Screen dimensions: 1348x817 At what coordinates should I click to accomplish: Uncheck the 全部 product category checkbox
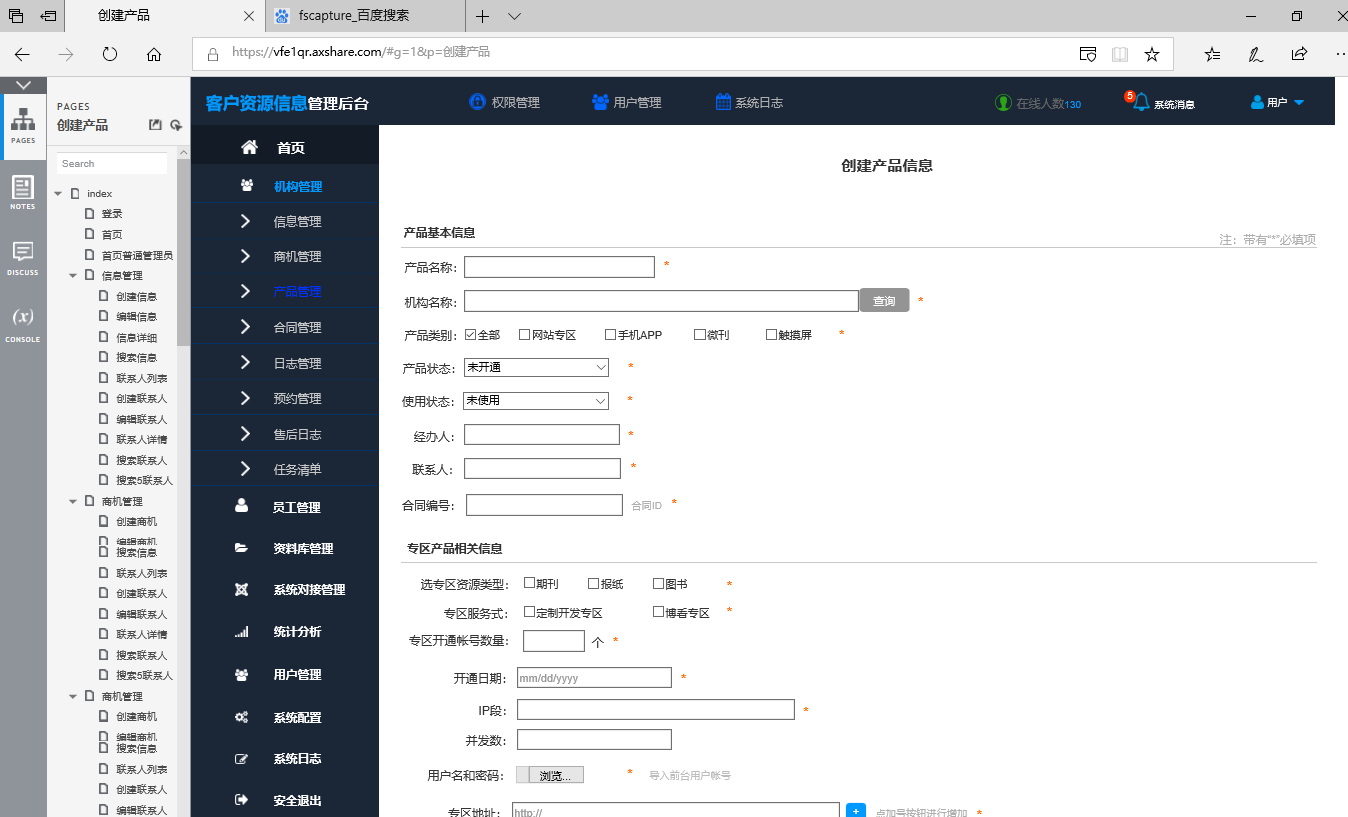[x=471, y=335]
